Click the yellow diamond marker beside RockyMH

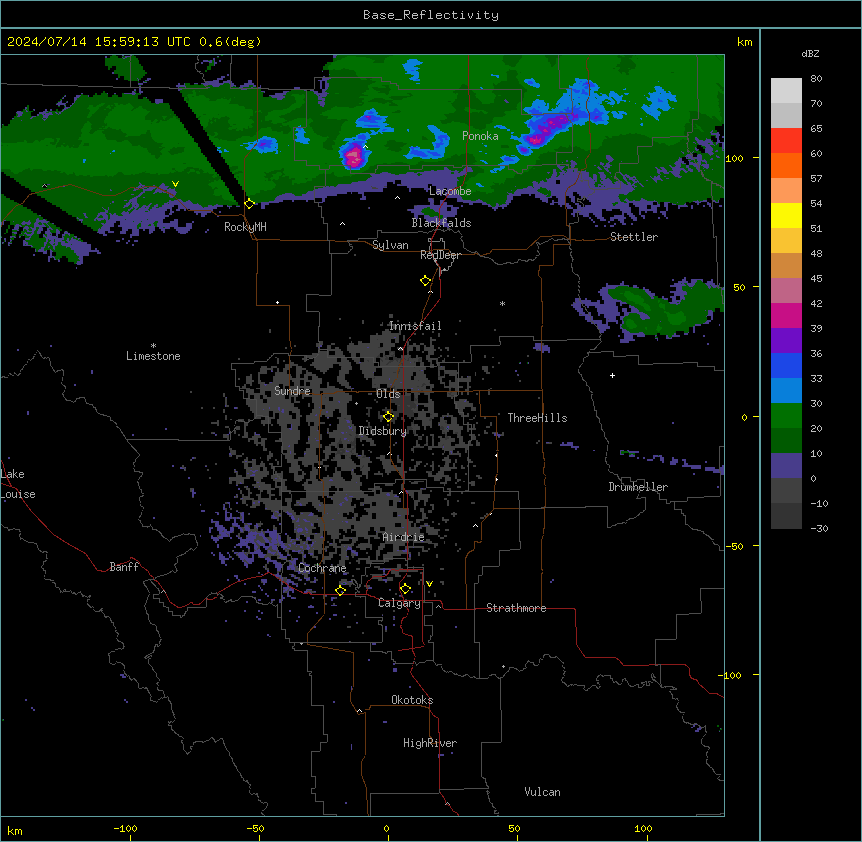click(249, 204)
